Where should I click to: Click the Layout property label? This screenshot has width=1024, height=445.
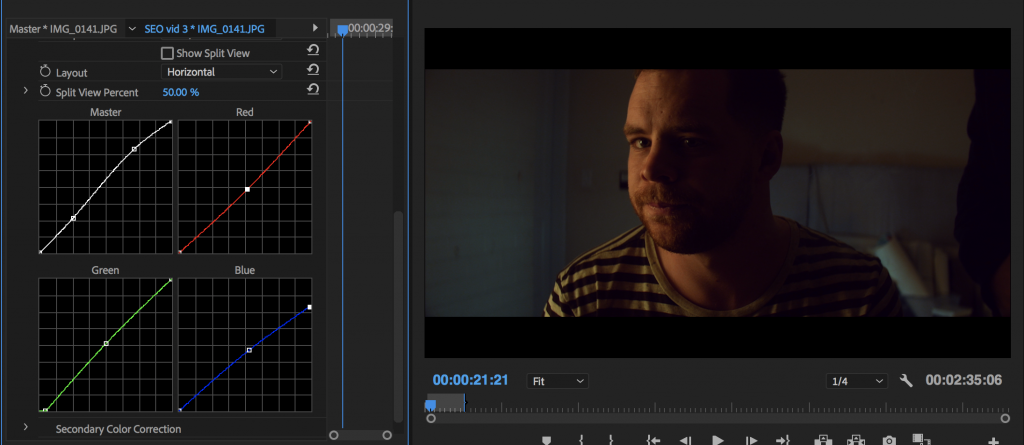click(71, 73)
